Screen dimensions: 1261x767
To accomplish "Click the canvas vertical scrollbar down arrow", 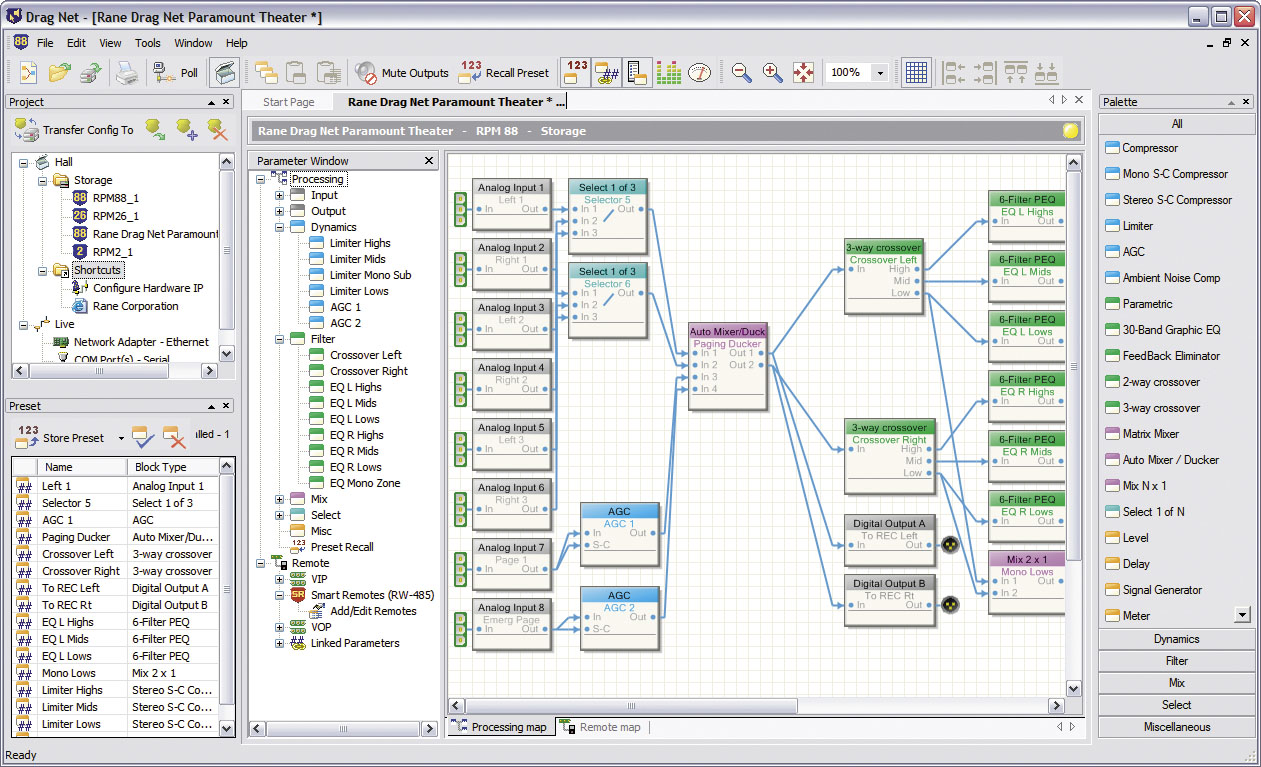I will tap(1073, 688).
